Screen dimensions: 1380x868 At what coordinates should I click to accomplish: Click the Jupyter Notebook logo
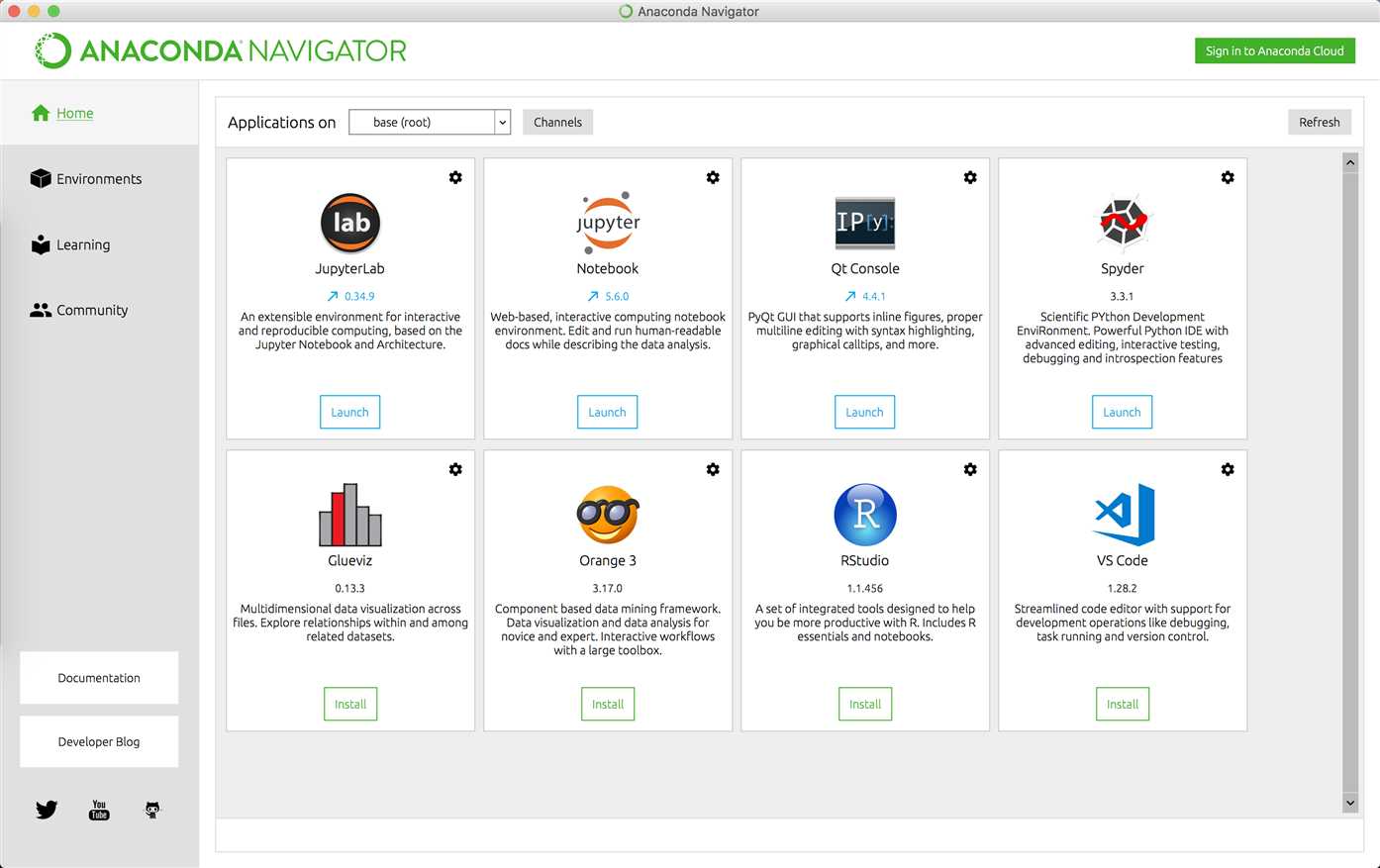(608, 223)
